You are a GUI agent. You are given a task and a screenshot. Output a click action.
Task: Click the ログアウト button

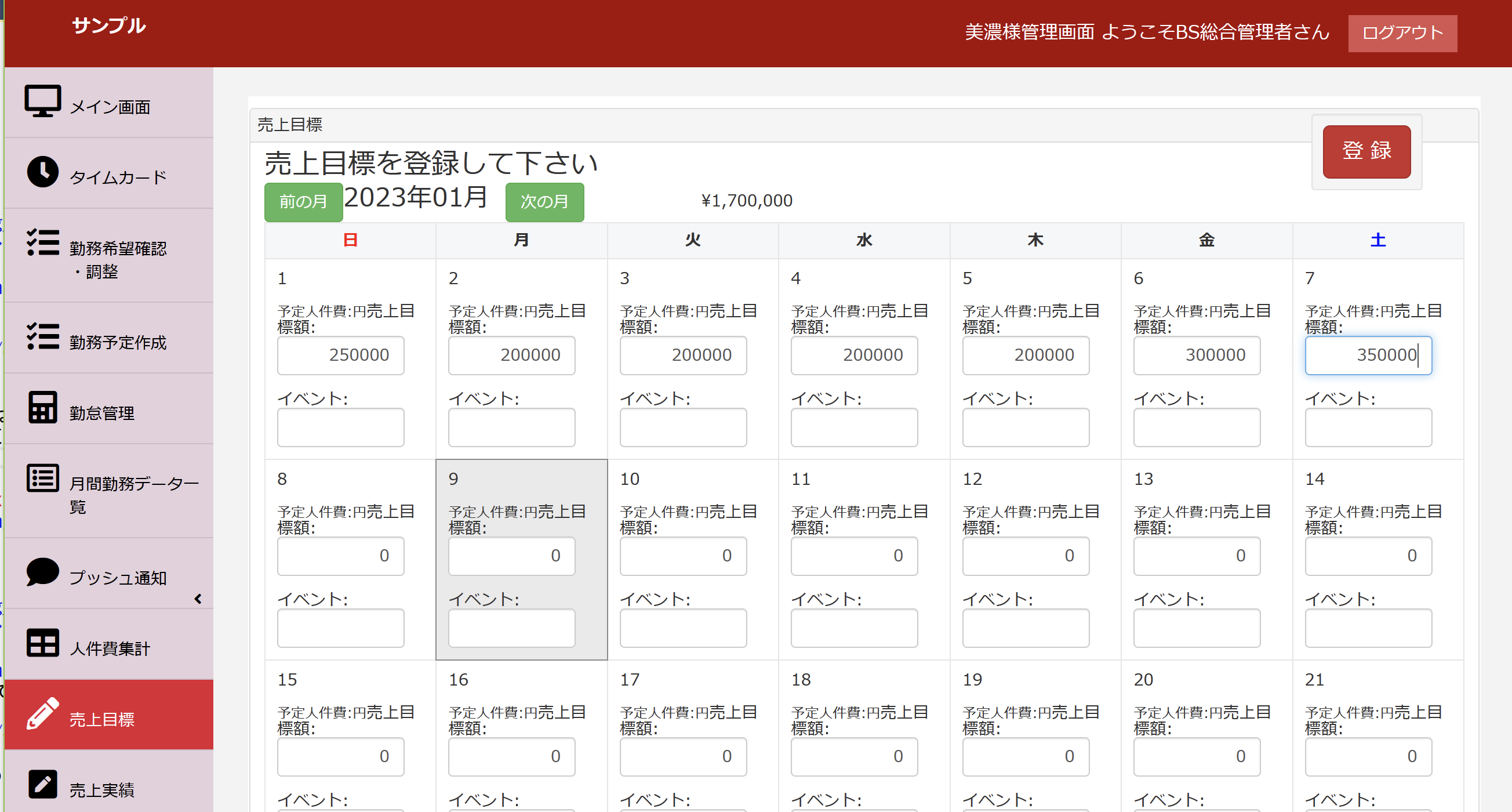1402,33
